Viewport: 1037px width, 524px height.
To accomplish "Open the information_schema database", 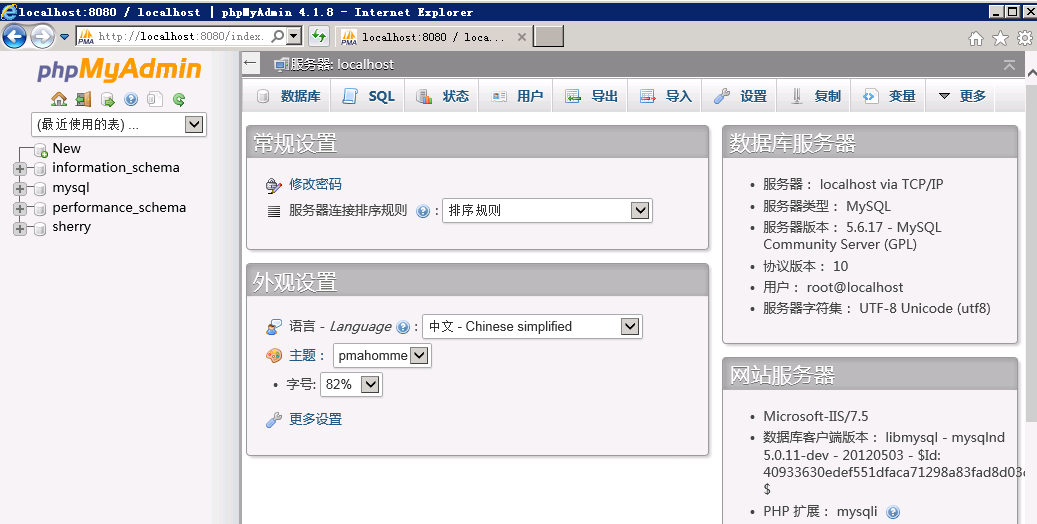I will click(116, 167).
